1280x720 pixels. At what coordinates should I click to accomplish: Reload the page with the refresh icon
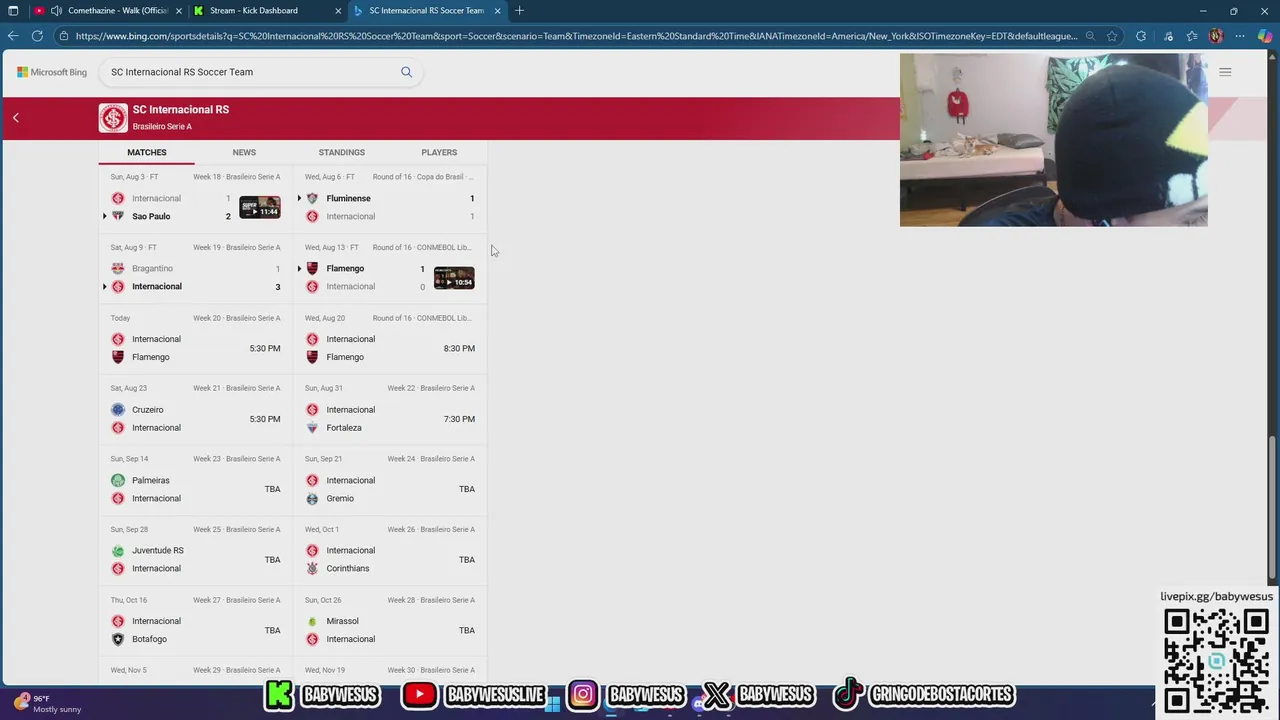click(37, 36)
